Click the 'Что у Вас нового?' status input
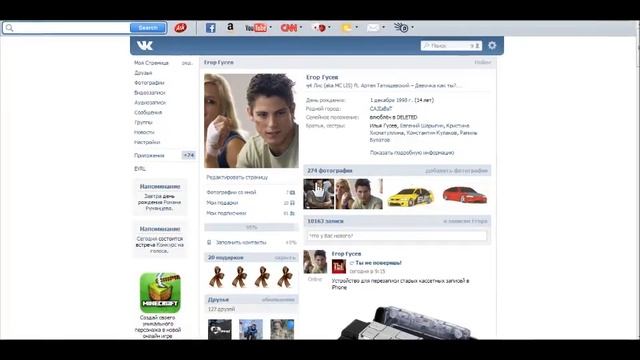640x360 pixels. click(397, 236)
